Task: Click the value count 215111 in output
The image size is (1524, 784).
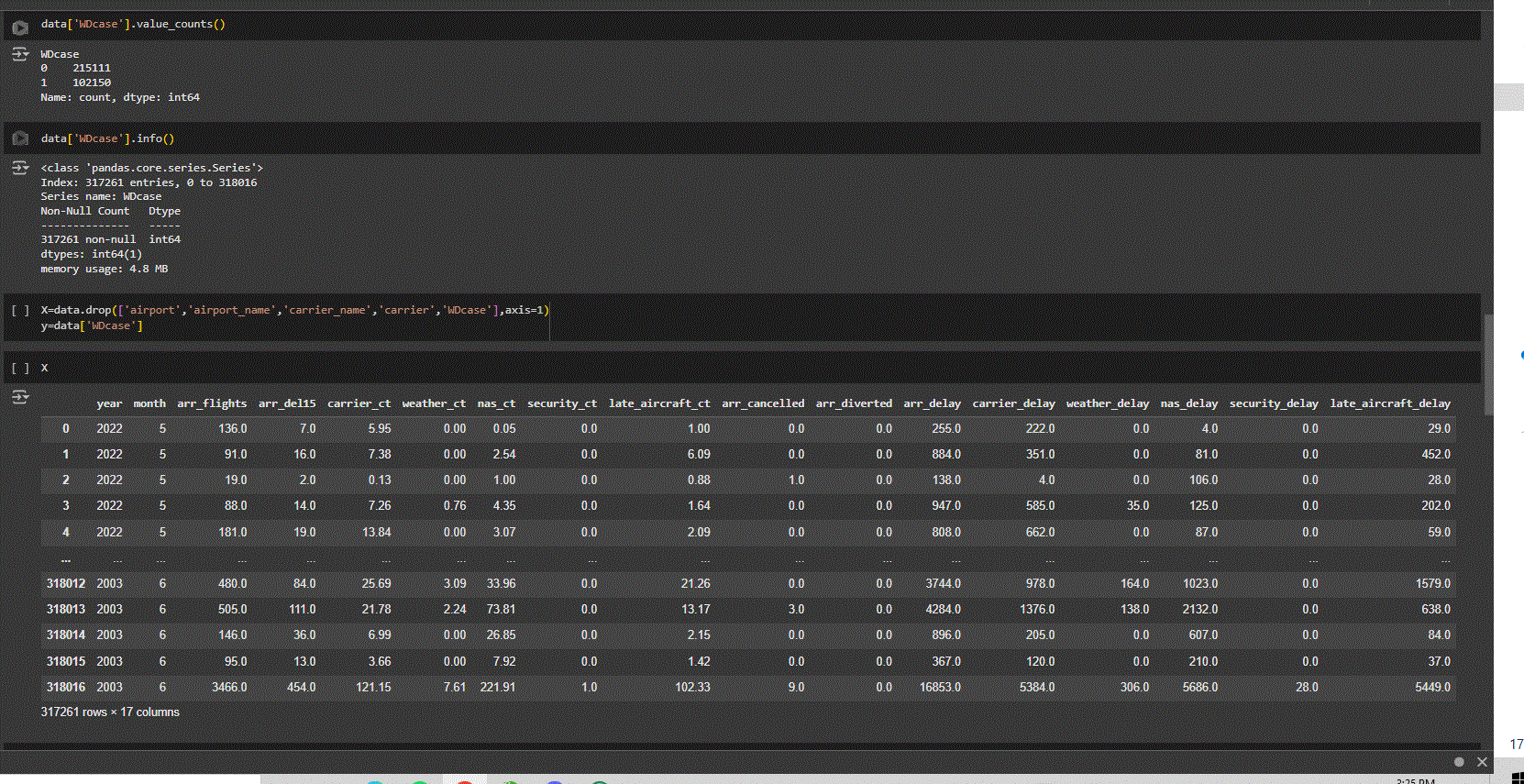Action: [x=92, y=68]
